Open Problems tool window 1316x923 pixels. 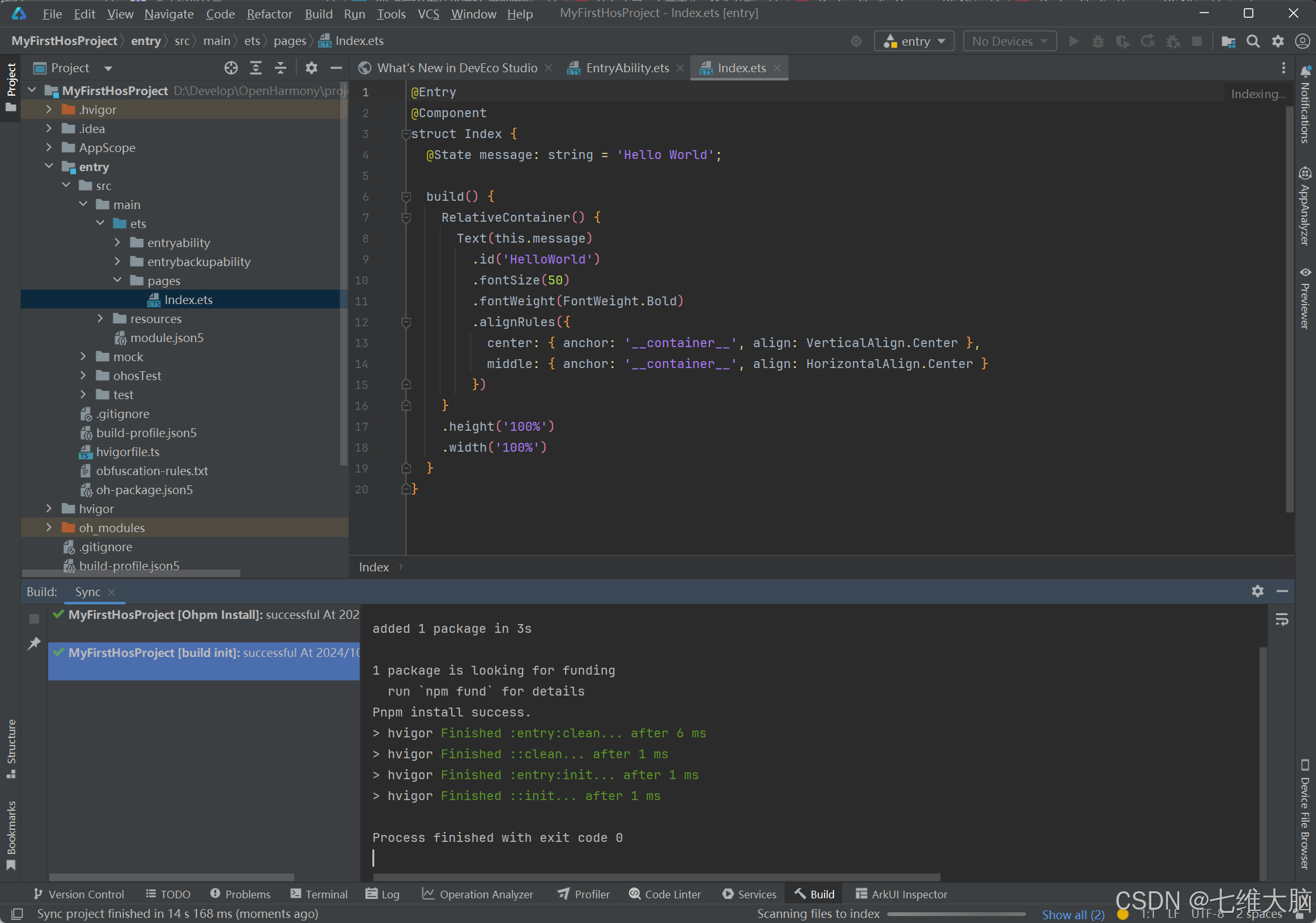241,894
